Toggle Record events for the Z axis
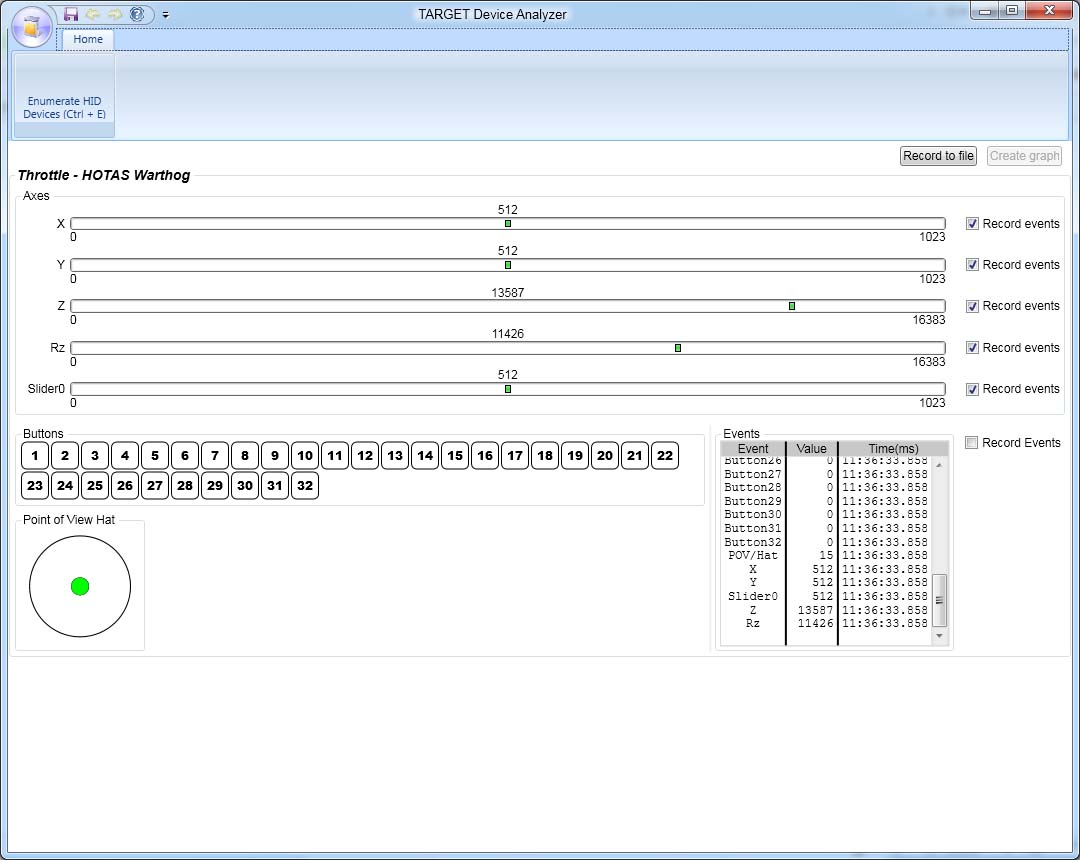The height and width of the screenshot is (860, 1080). (972, 306)
